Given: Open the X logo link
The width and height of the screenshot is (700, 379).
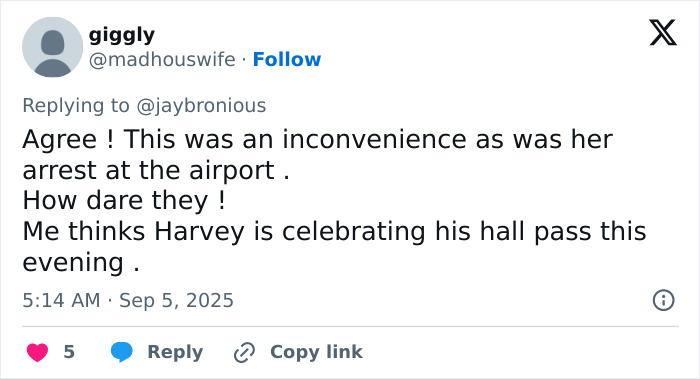Looking at the screenshot, I should click(663, 32).
